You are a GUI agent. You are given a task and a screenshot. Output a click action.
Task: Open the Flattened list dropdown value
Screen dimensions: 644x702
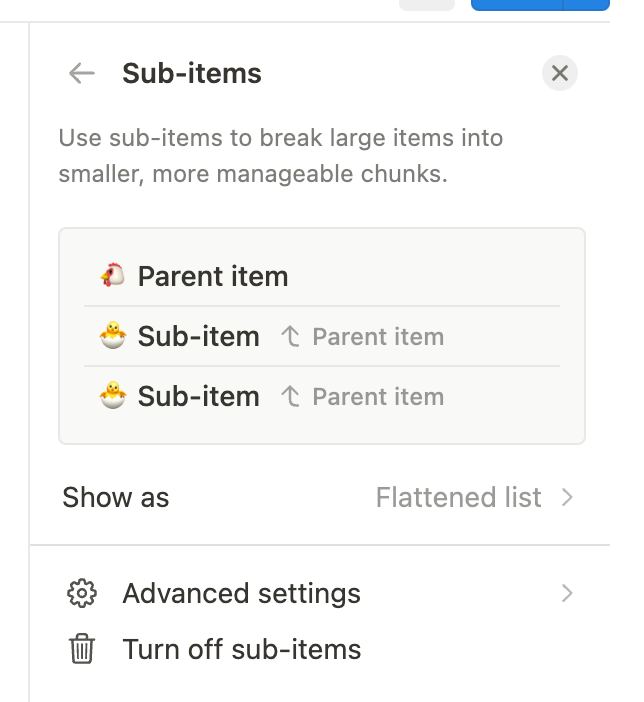pyautogui.click(x=459, y=497)
